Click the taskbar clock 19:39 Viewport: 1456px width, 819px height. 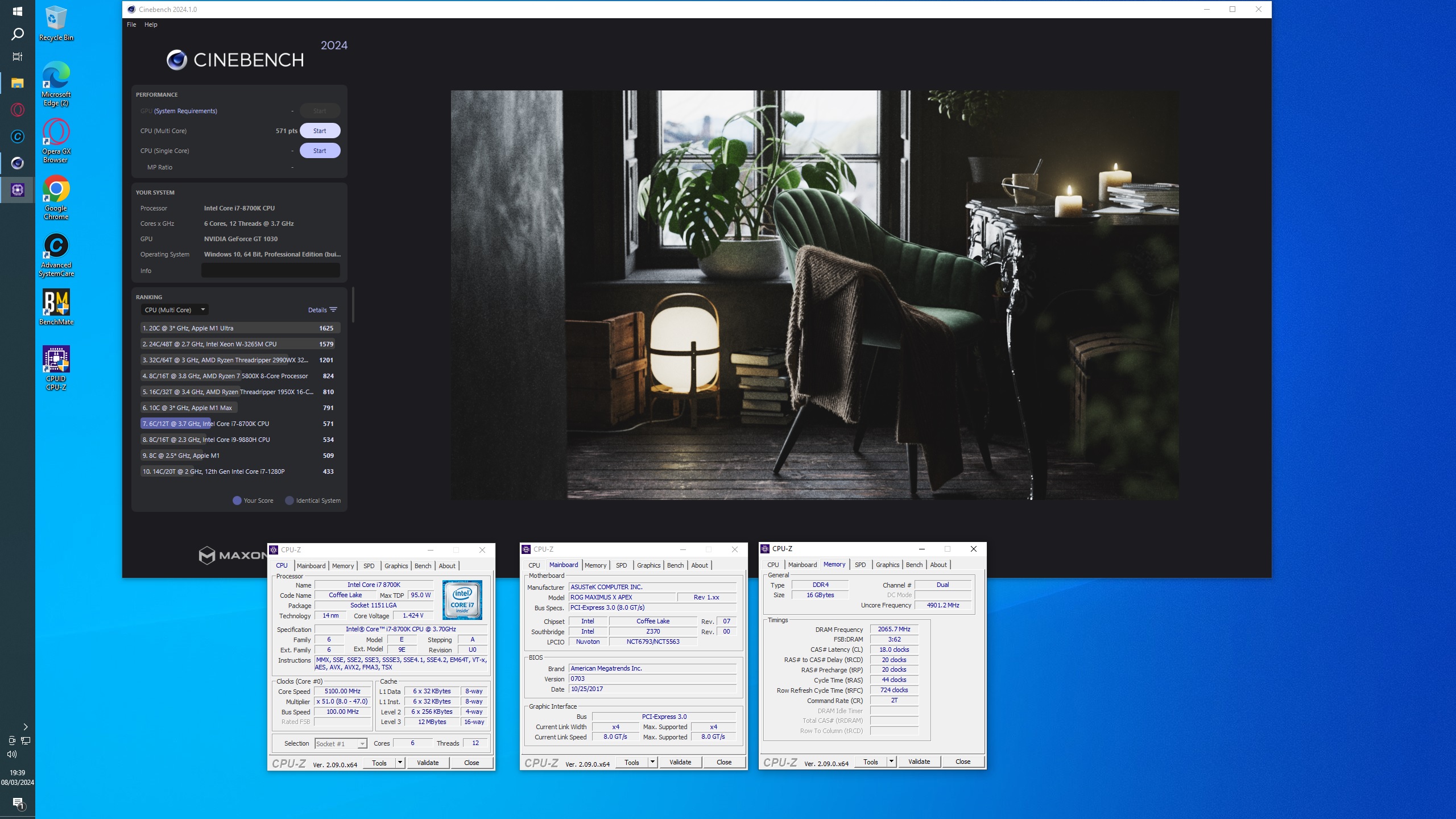point(17,773)
